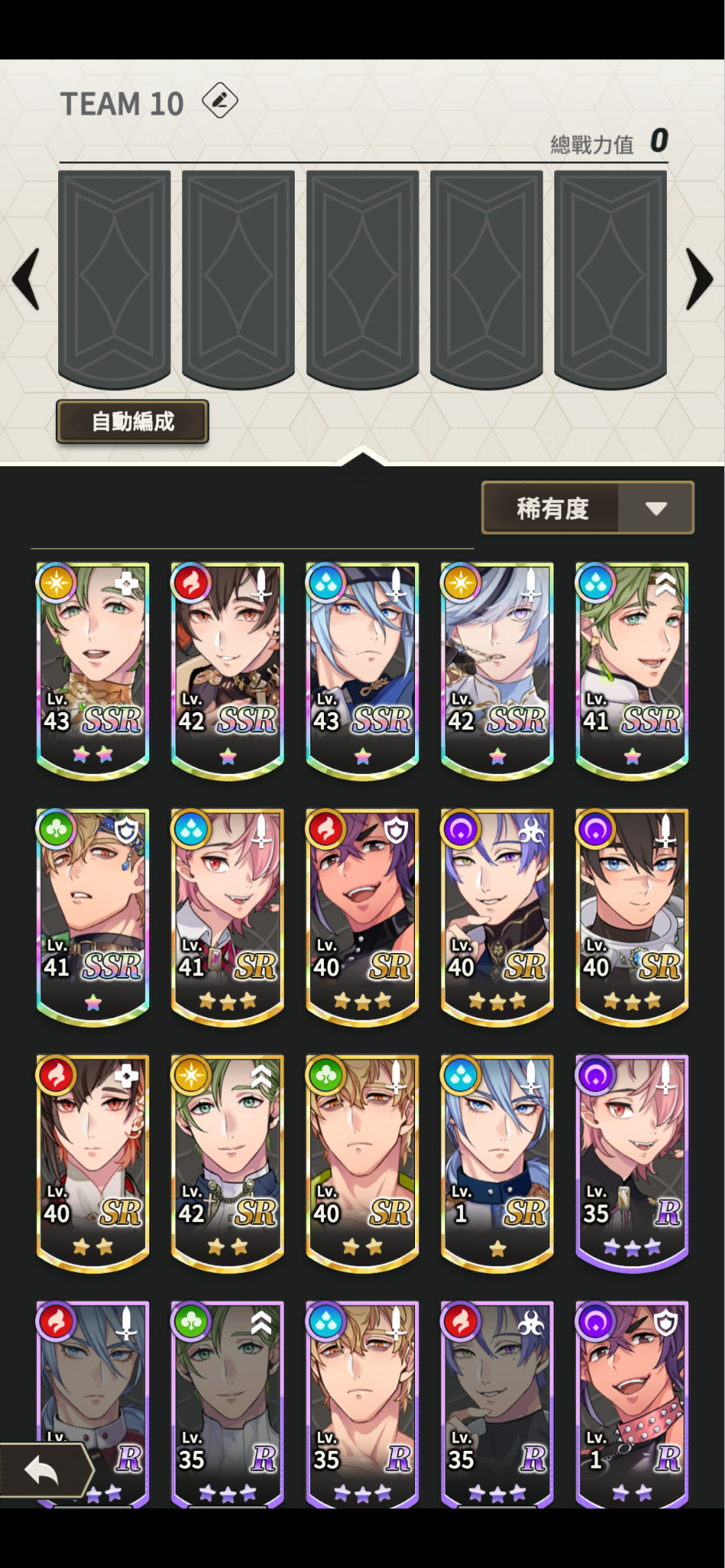Screen dimensions: 725x1568
Task: Click the fire element icon on Lv.42 SSR card
Action: (191, 583)
